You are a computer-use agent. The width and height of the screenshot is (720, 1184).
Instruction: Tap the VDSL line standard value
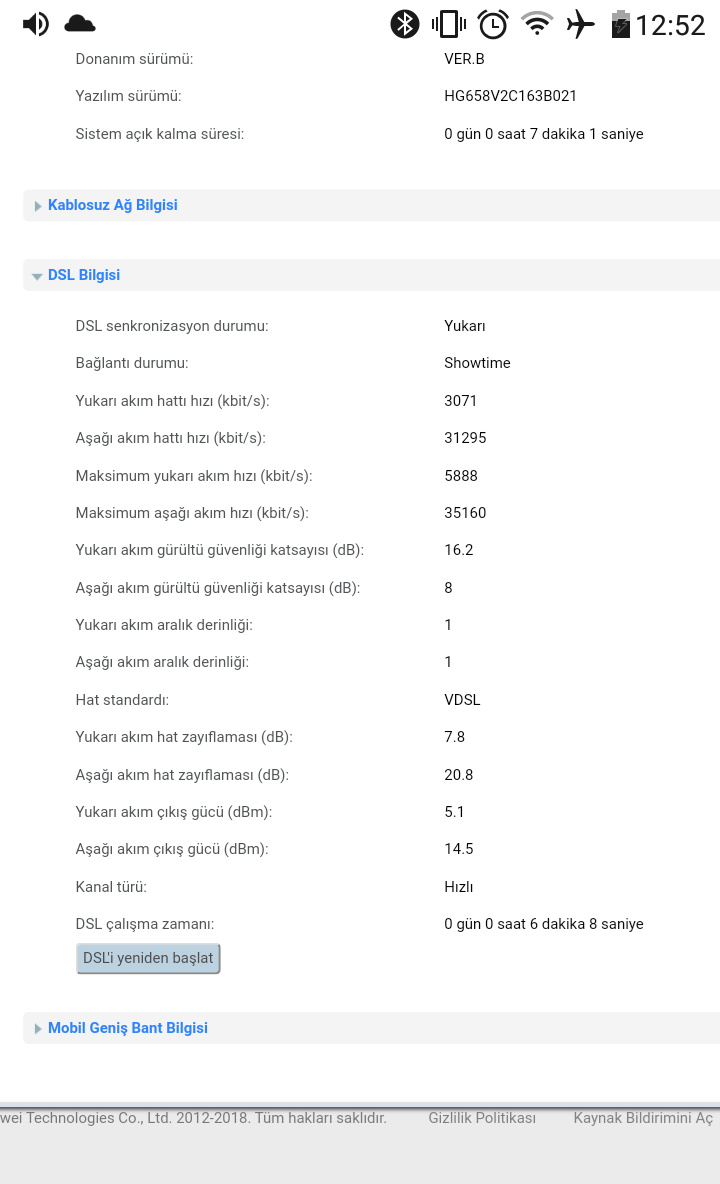click(x=462, y=700)
